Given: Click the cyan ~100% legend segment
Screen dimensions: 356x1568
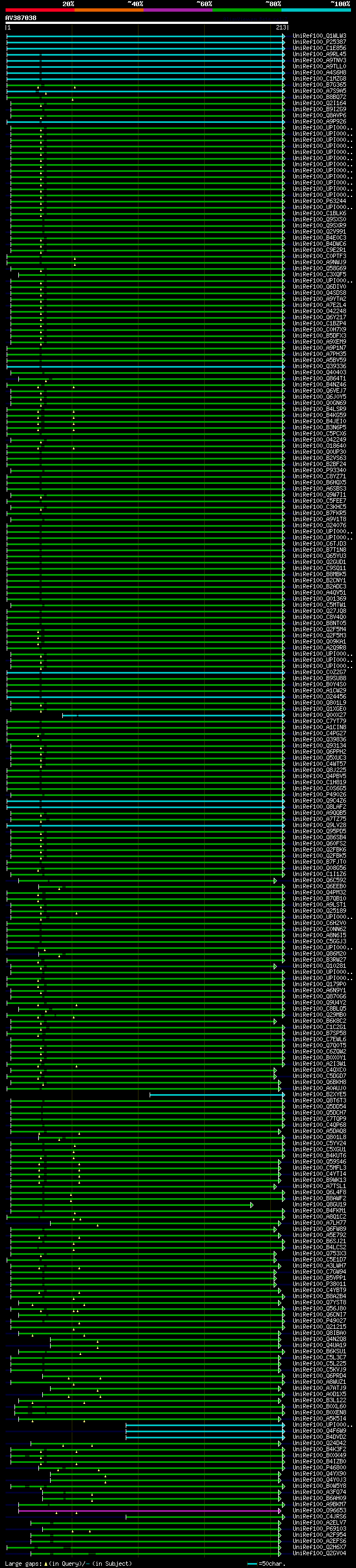Looking at the screenshot, I should pos(316,10).
